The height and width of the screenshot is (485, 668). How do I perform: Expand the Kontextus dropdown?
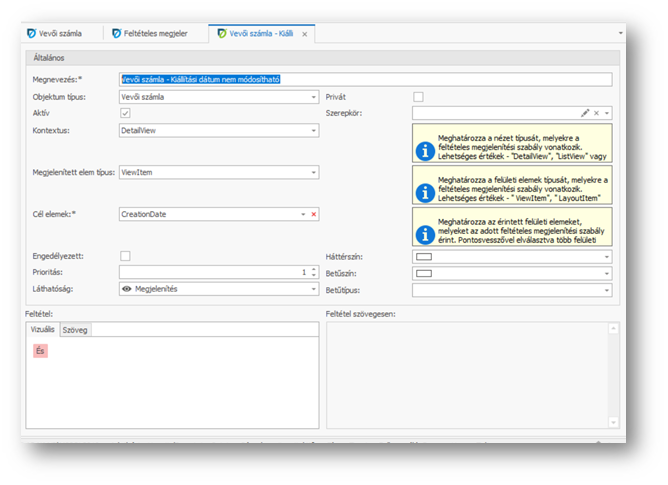(313, 130)
